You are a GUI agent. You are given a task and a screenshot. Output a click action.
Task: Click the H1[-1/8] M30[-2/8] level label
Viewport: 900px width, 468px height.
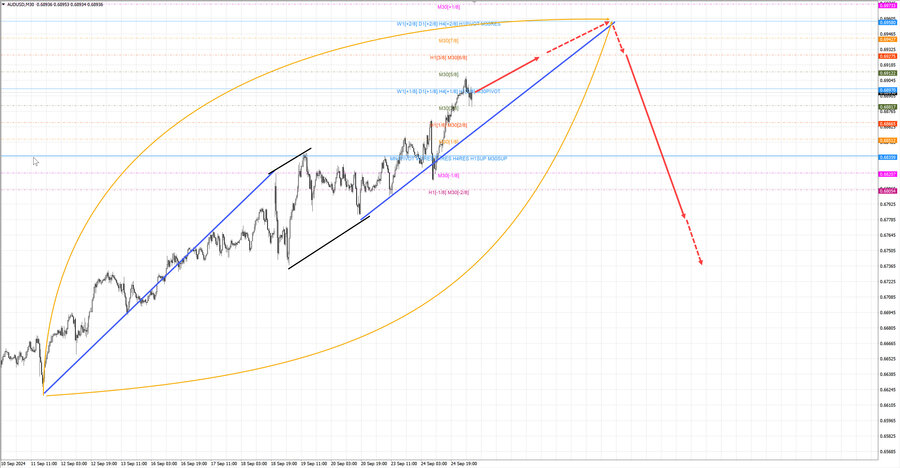click(x=448, y=192)
